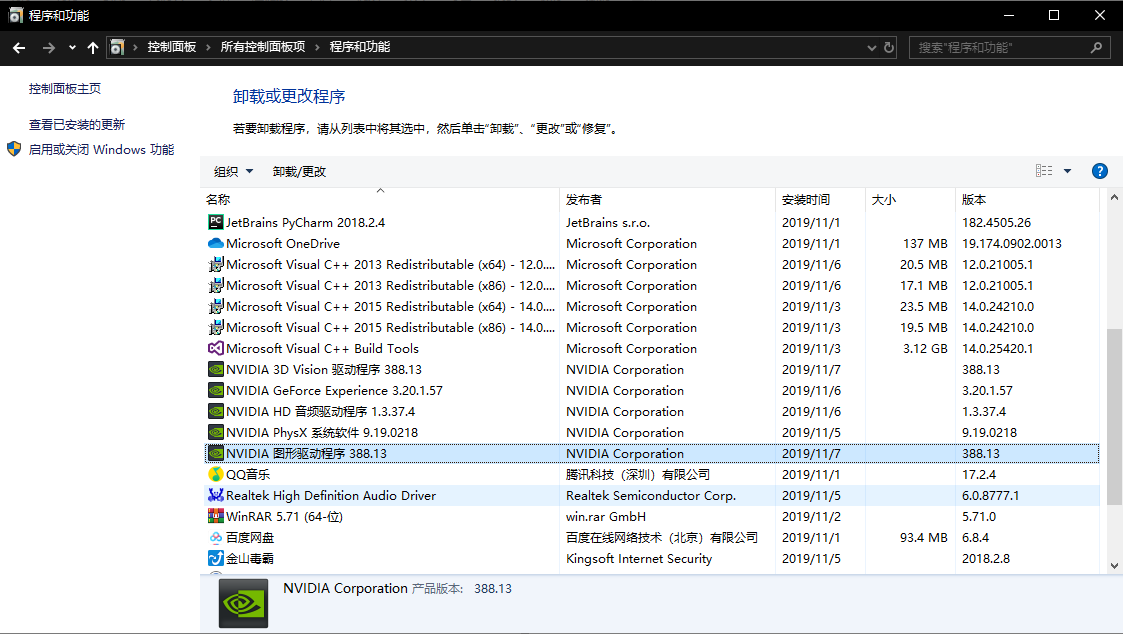Image resolution: width=1123 pixels, height=634 pixels.
Task: Click the Visual C++ Build Tools icon
Action: click(x=216, y=348)
